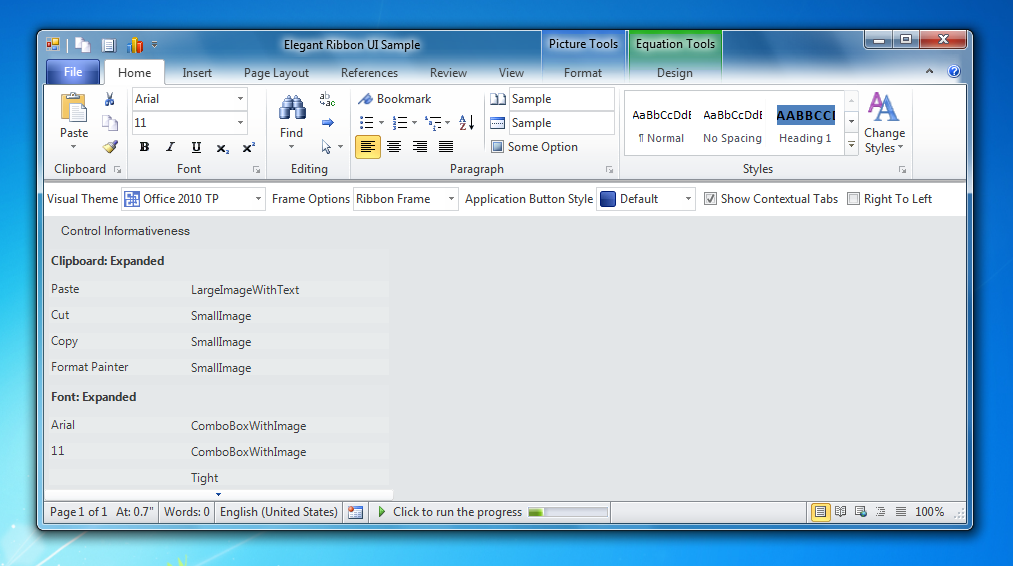Expand the Styles gallery dropdown

click(x=851, y=146)
